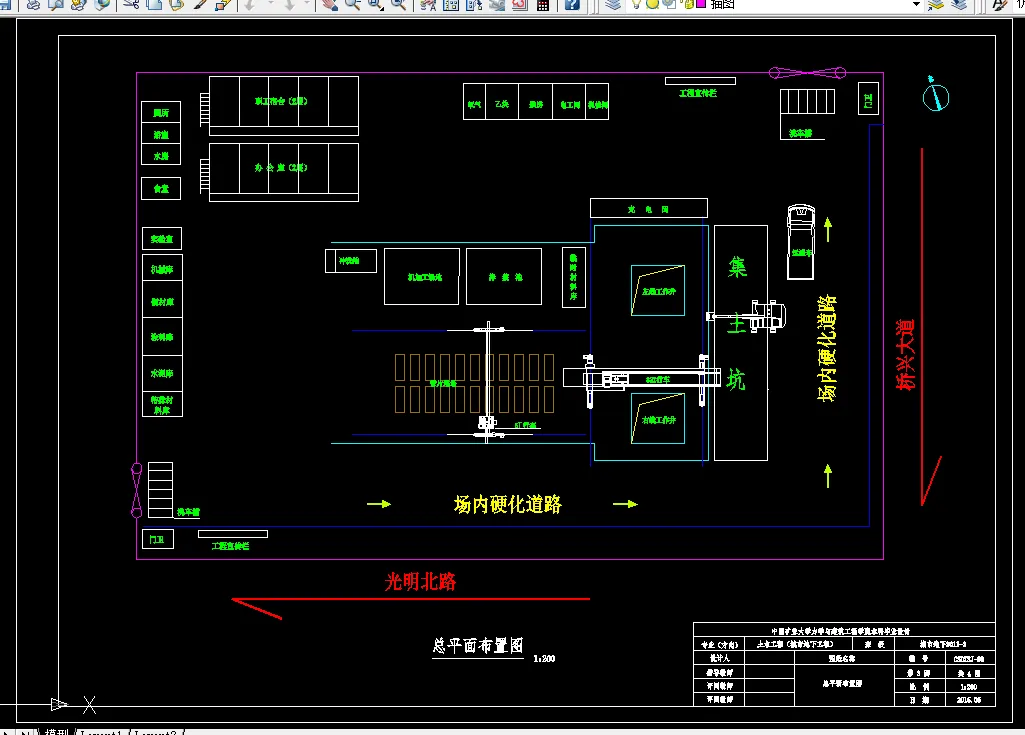Select the Zoom Window tool

coord(374,7)
